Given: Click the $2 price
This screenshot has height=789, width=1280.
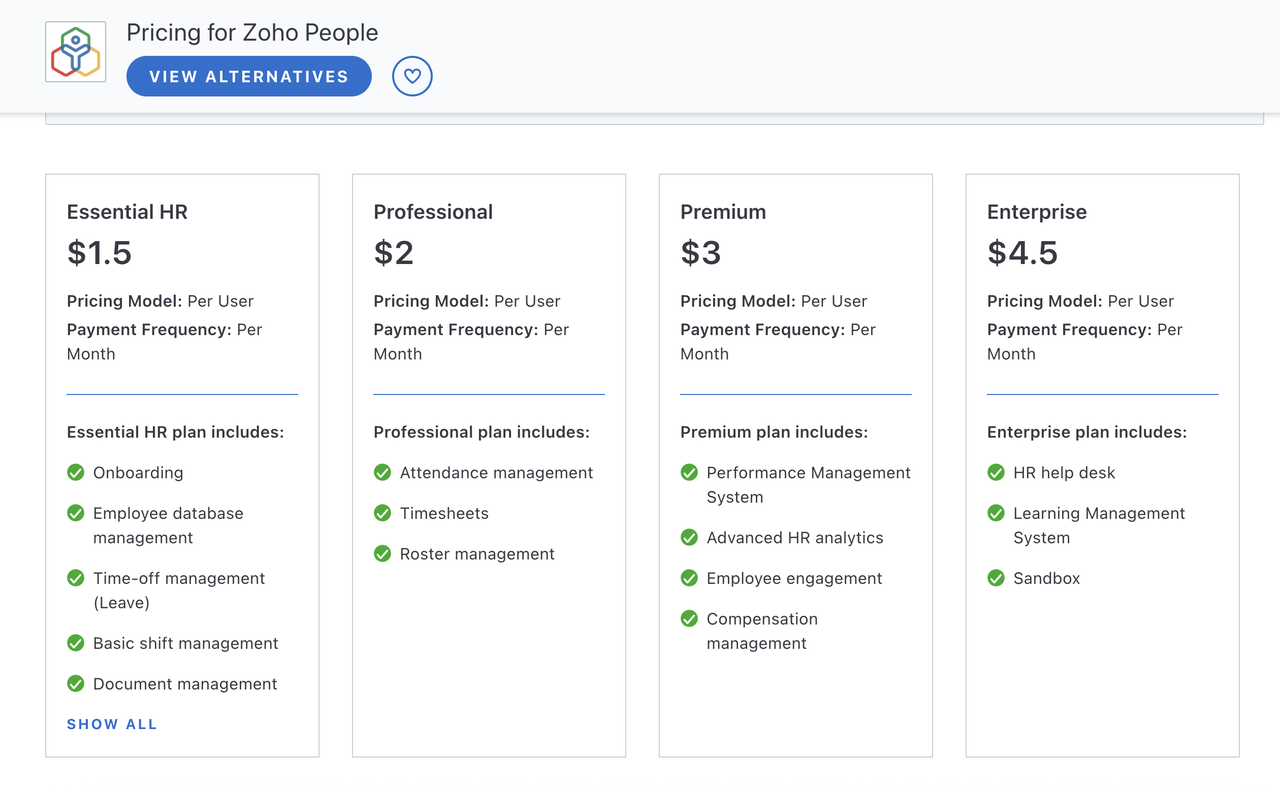Looking at the screenshot, I should click(394, 253).
